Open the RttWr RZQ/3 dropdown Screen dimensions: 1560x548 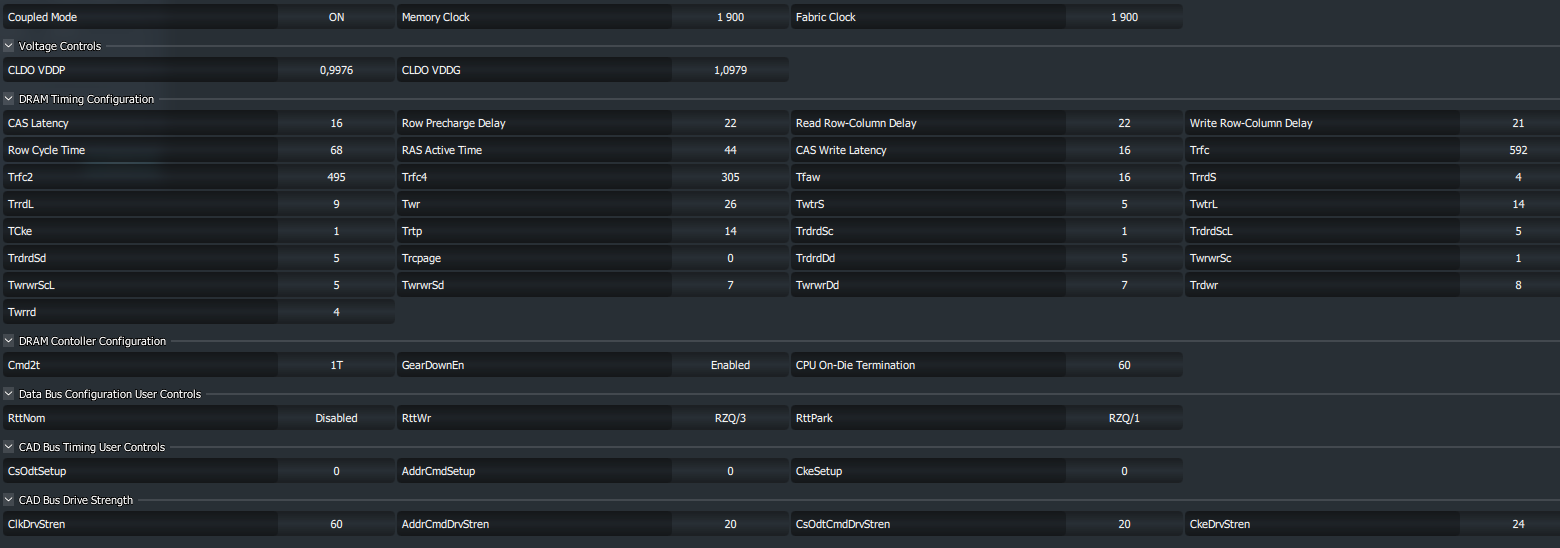point(730,418)
